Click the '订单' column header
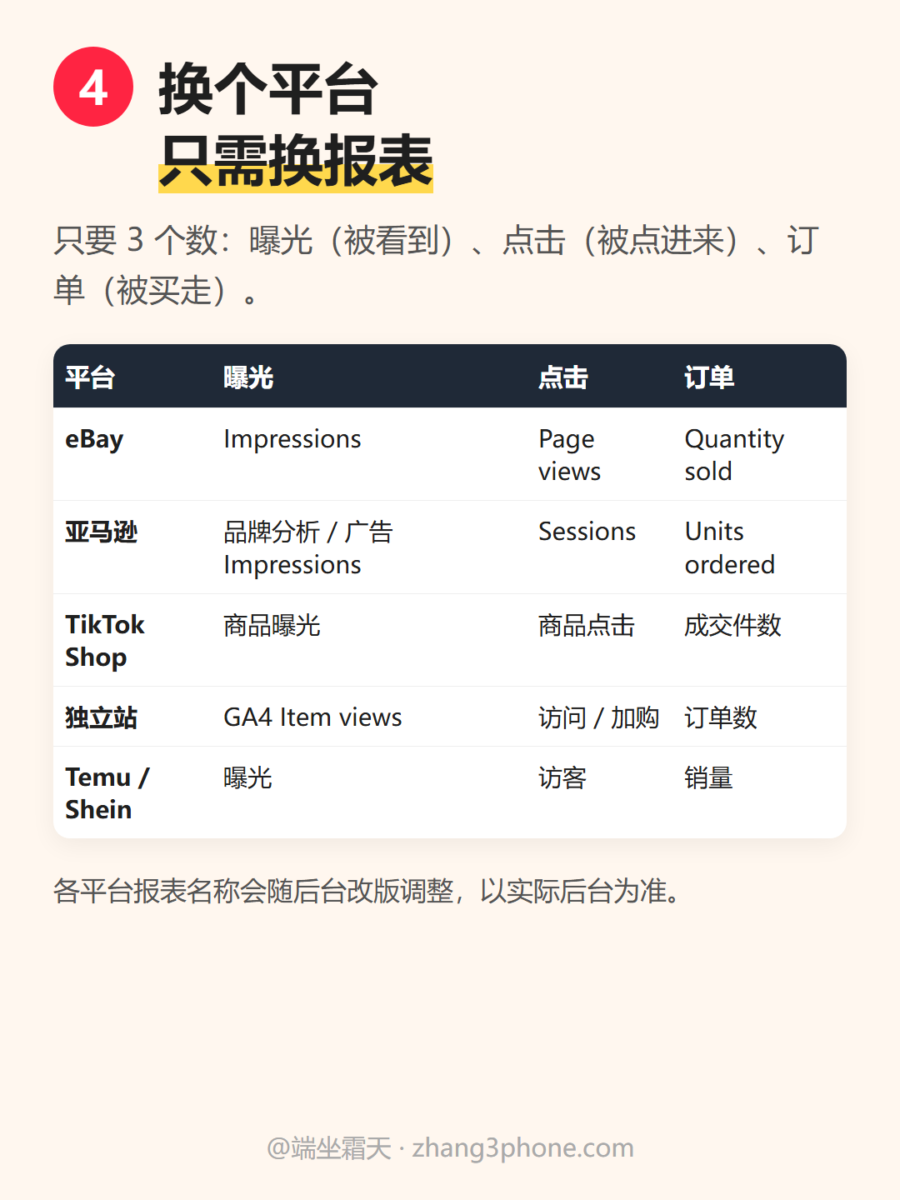The height and width of the screenshot is (1200, 900). pos(709,377)
